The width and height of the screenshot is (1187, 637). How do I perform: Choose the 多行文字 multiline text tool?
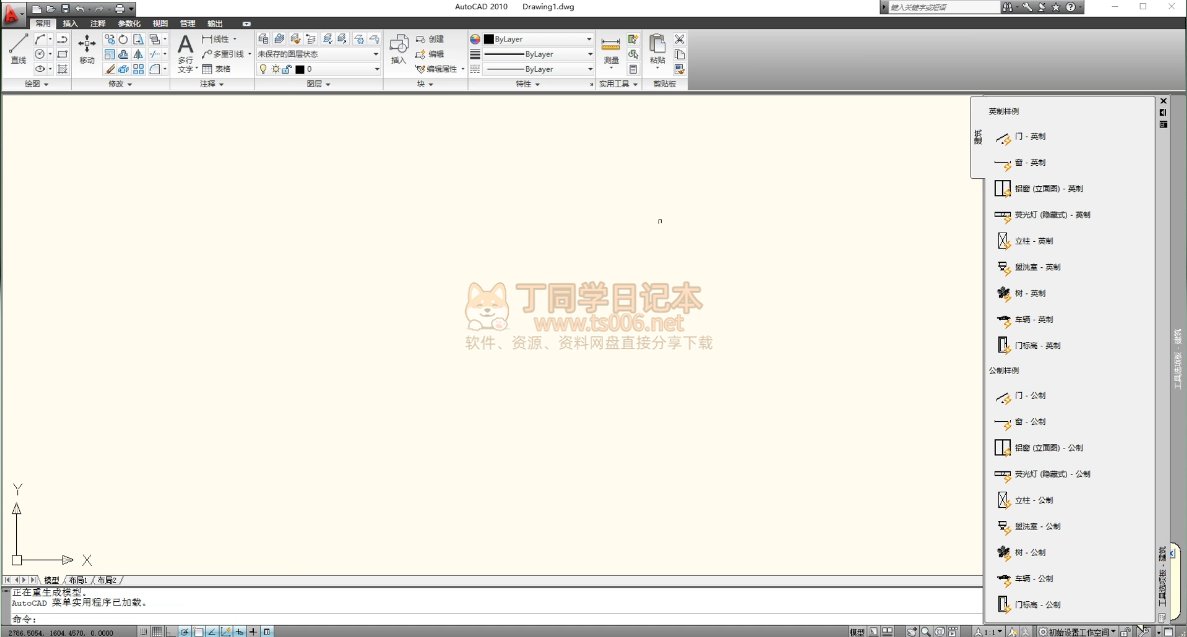point(185,53)
